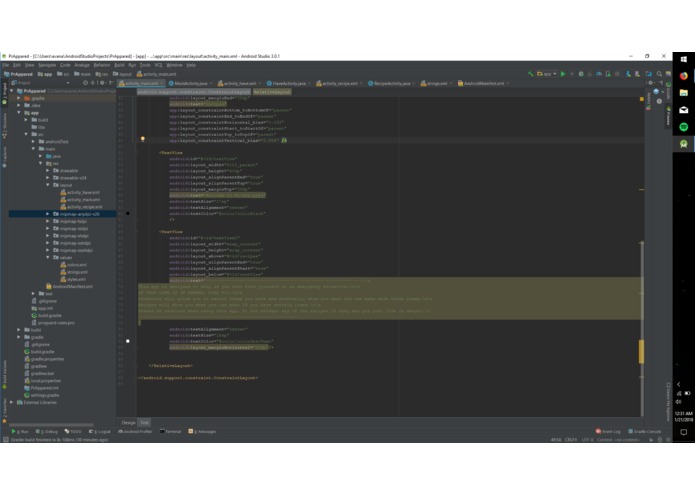This screenshot has width=695, height=494.
Task: Open File Explorer from taskbar
Action: (683, 93)
